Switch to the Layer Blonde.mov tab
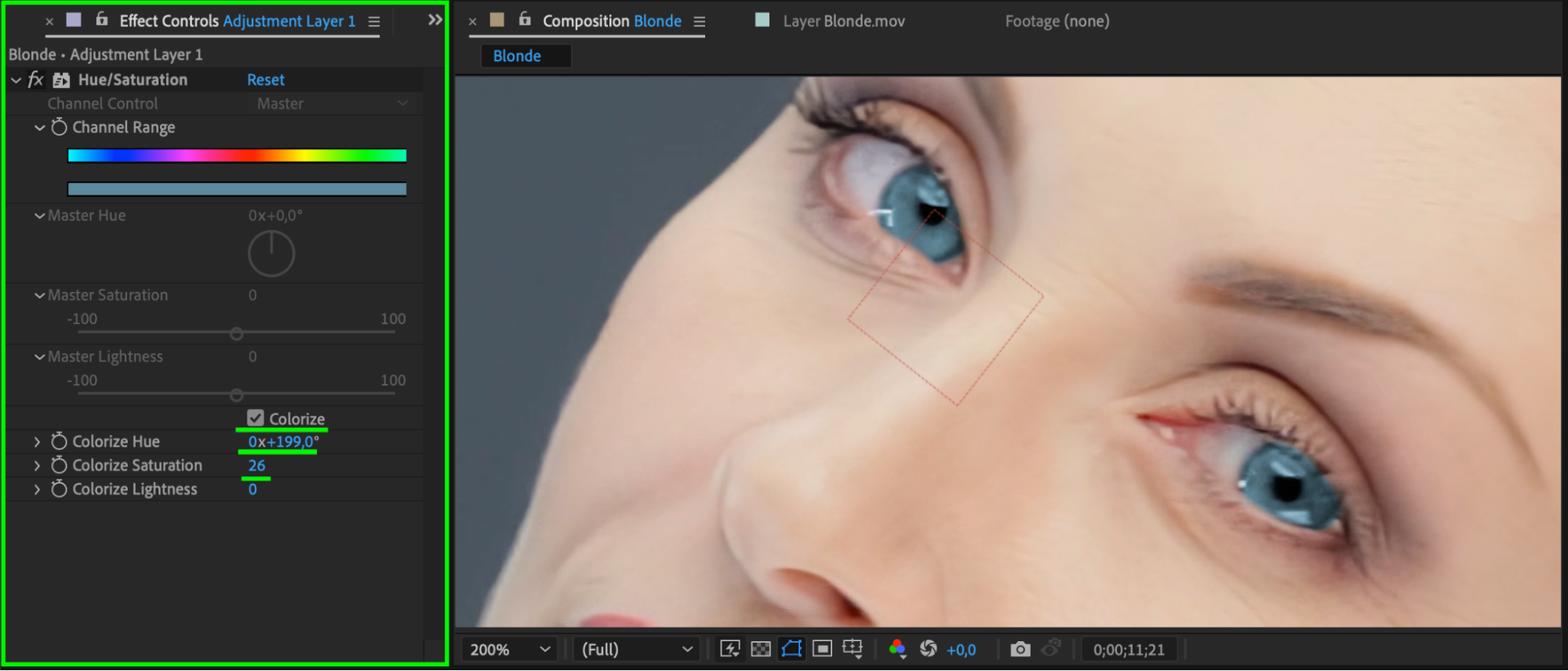 [843, 21]
